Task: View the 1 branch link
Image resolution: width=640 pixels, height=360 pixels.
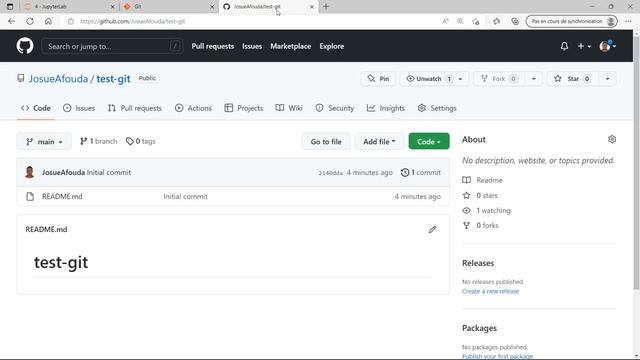Action: [98, 141]
